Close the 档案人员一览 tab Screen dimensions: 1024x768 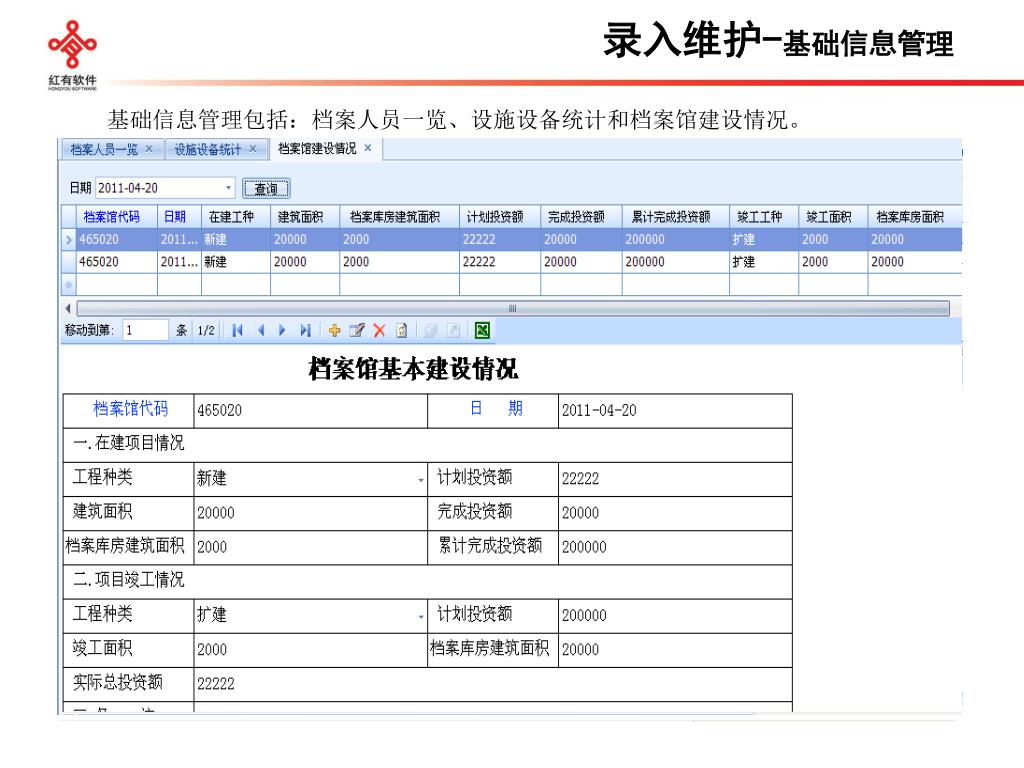pos(149,149)
